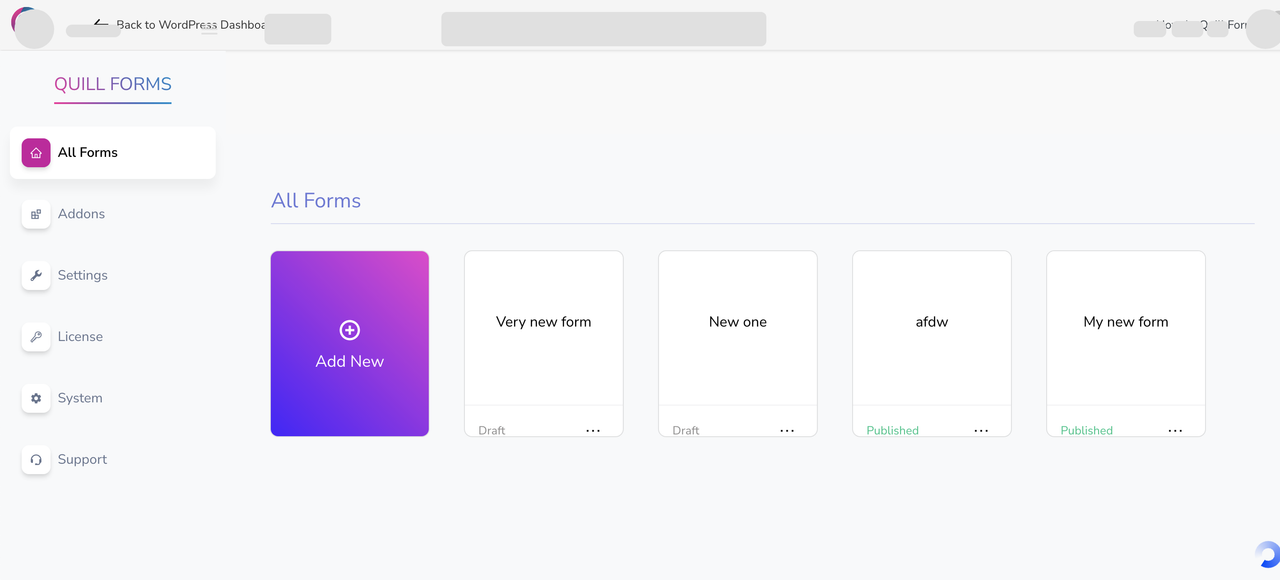Click Published status on My new form
Screen dimensions: 1280x580
pyautogui.click(x=1087, y=431)
